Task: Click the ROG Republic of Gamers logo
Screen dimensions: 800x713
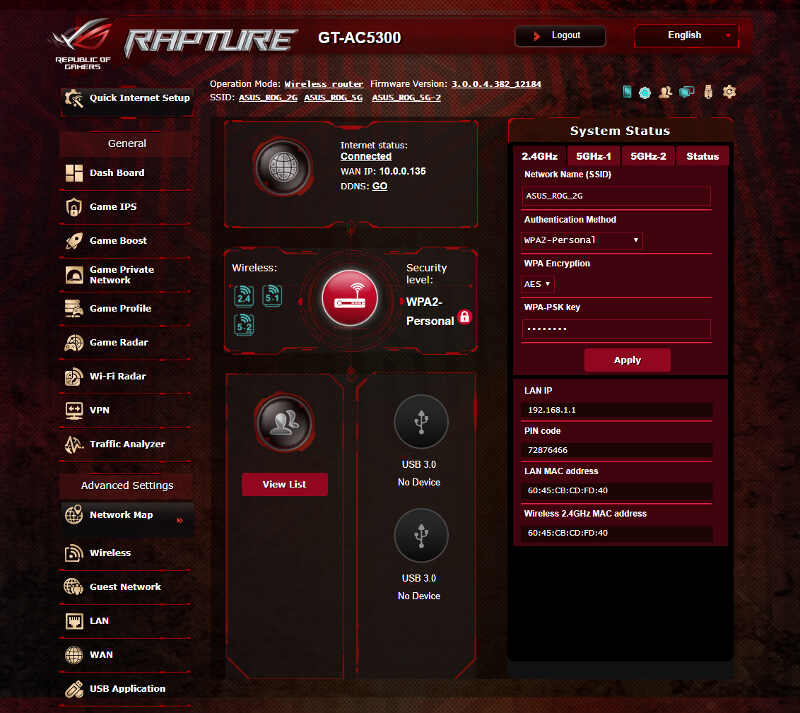Action: pos(82,43)
